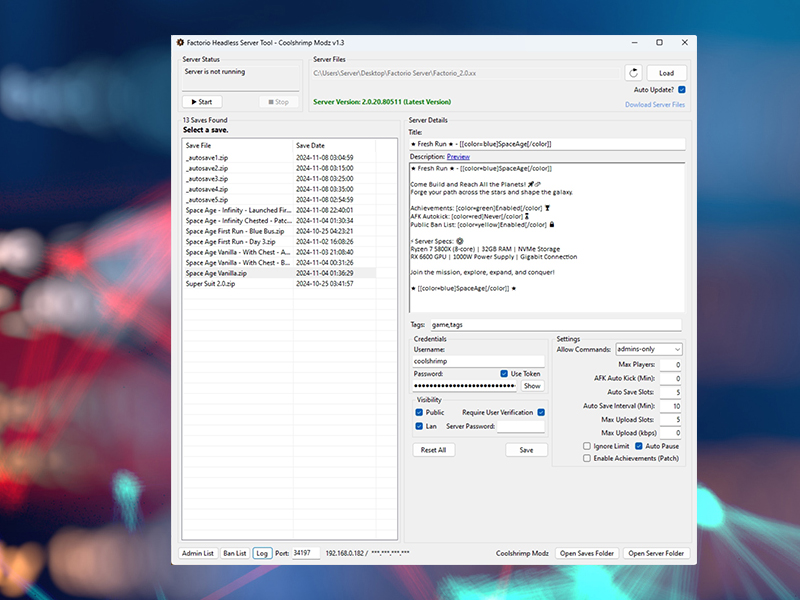800x600 pixels.
Task: Click the Load server files button
Action: click(x=667, y=73)
